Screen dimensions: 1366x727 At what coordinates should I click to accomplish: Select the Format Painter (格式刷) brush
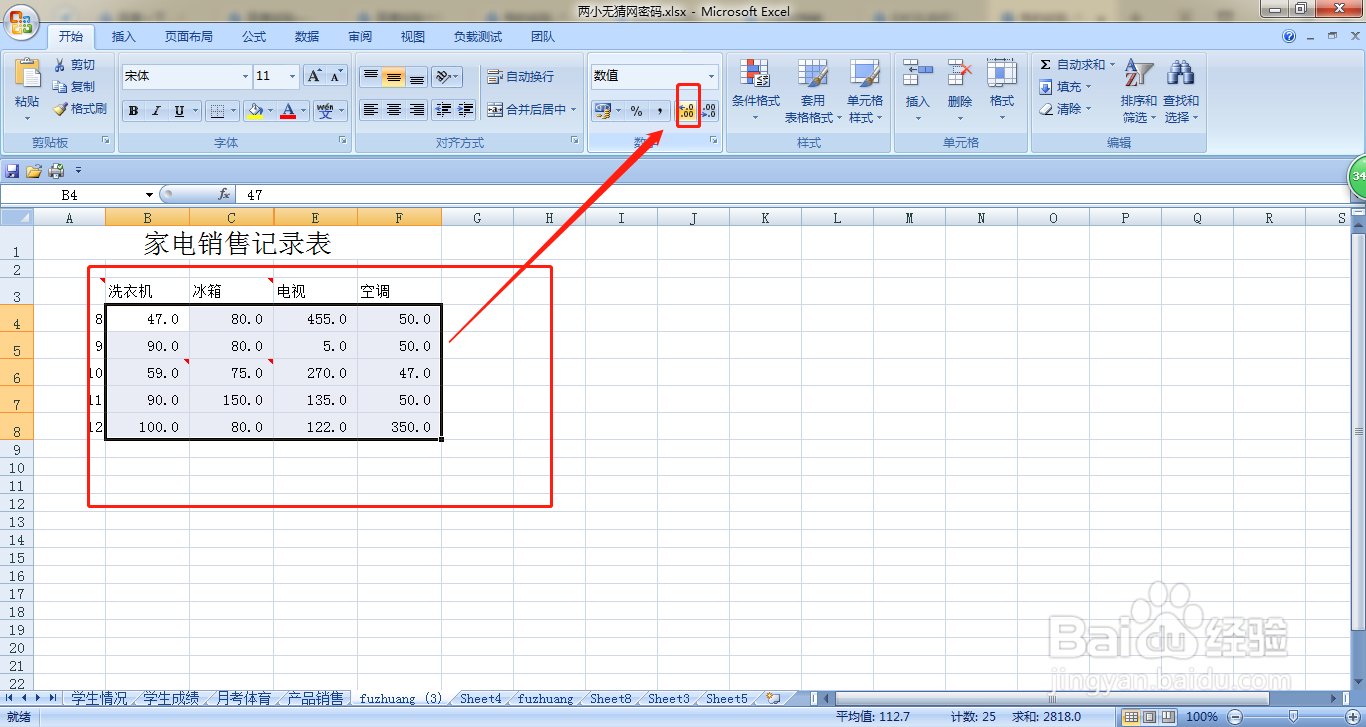pos(60,109)
